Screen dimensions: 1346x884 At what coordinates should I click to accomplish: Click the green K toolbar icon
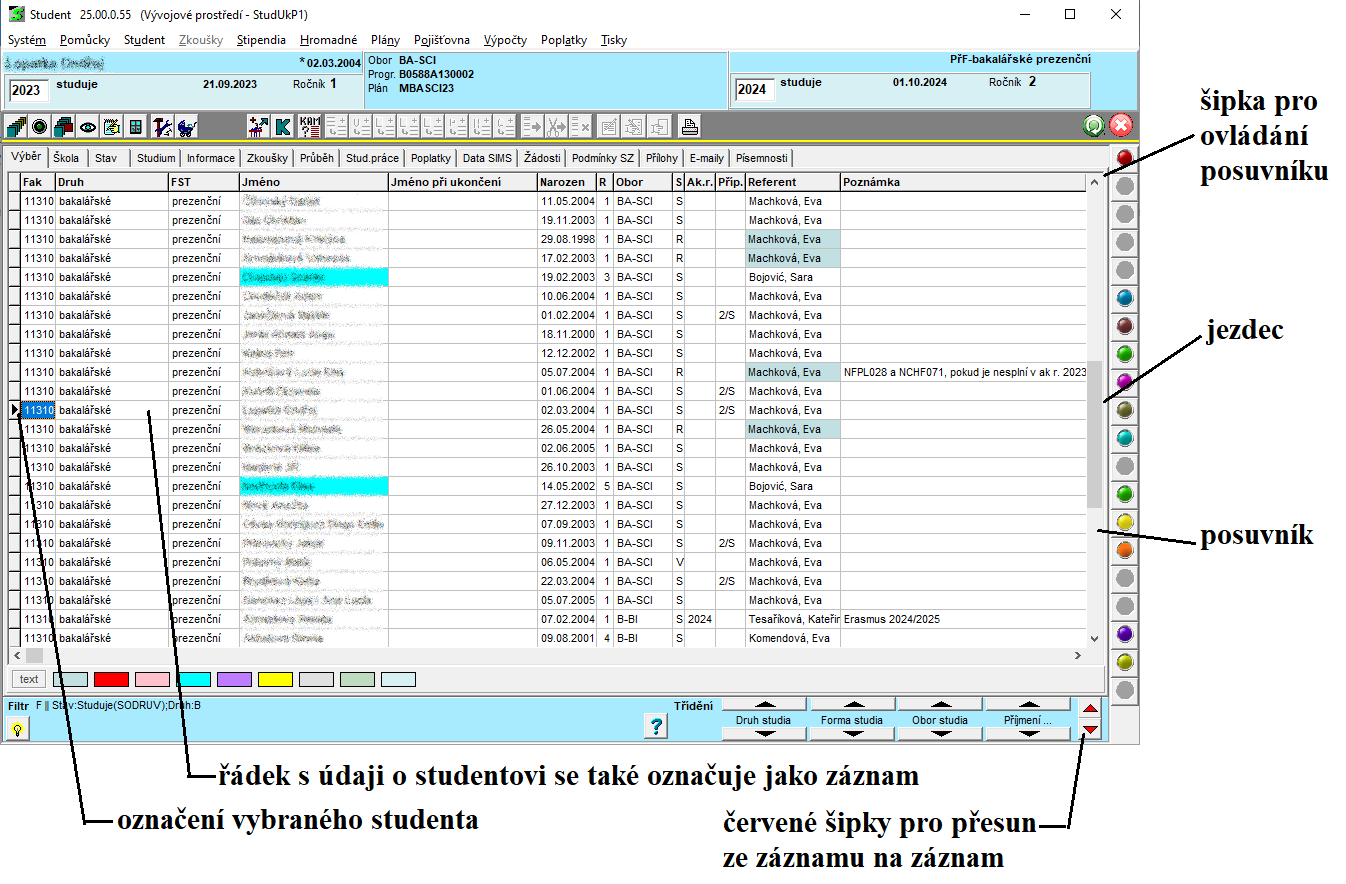point(283,127)
